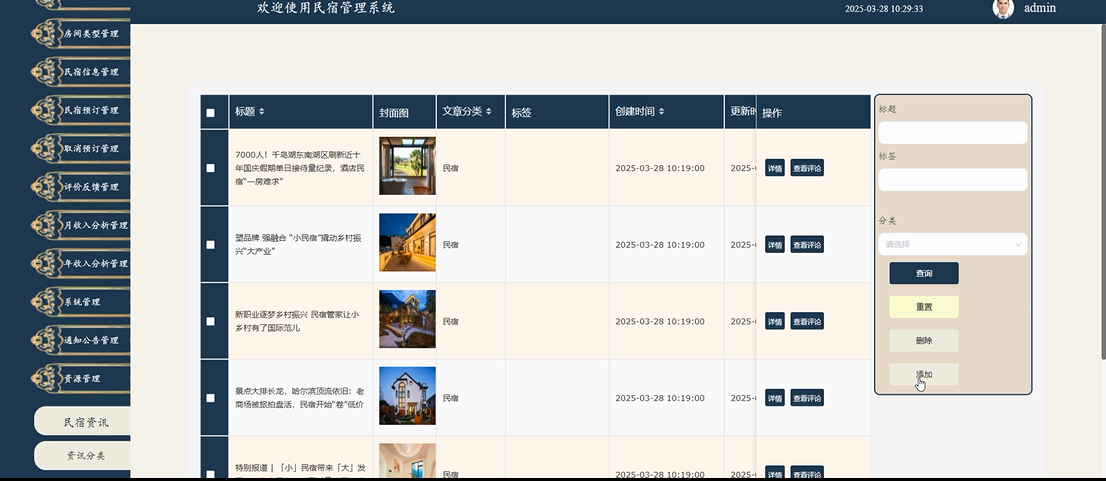This screenshot has height=481, width=1106.
Task: Click 详情 for the 塑品牌 article
Action: (774, 245)
